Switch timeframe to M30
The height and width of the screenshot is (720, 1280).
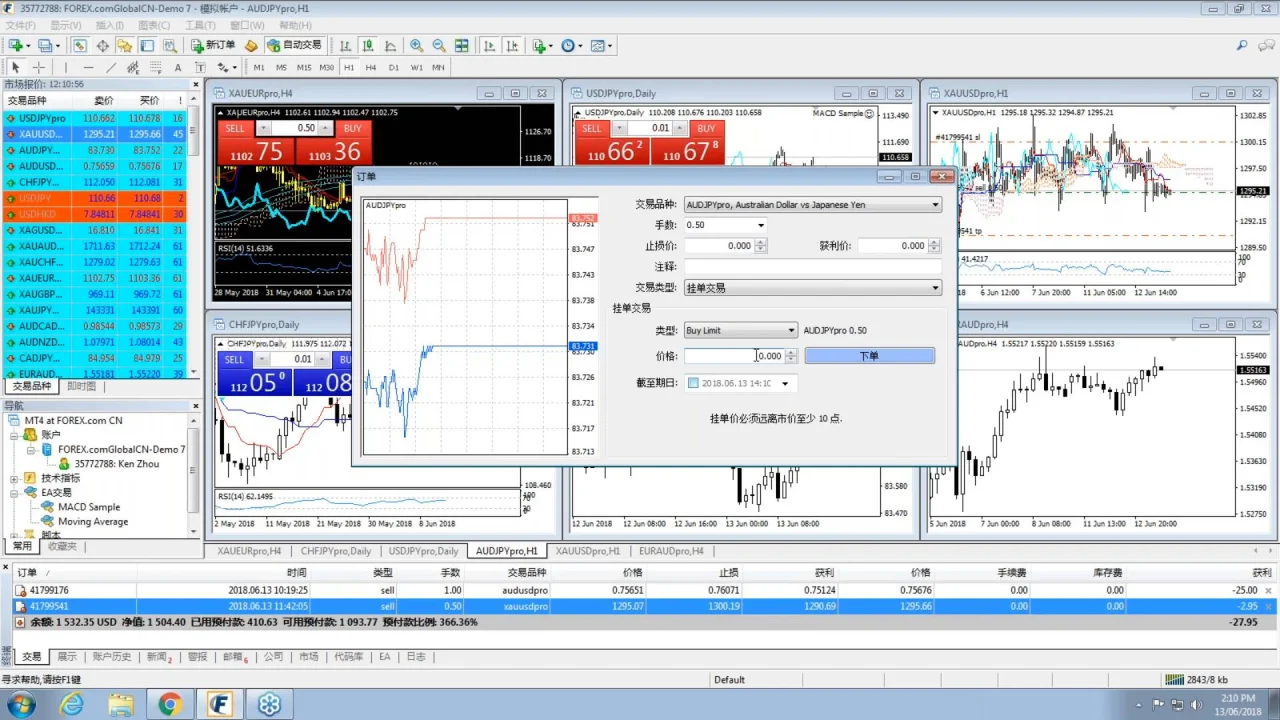click(327, 67)
